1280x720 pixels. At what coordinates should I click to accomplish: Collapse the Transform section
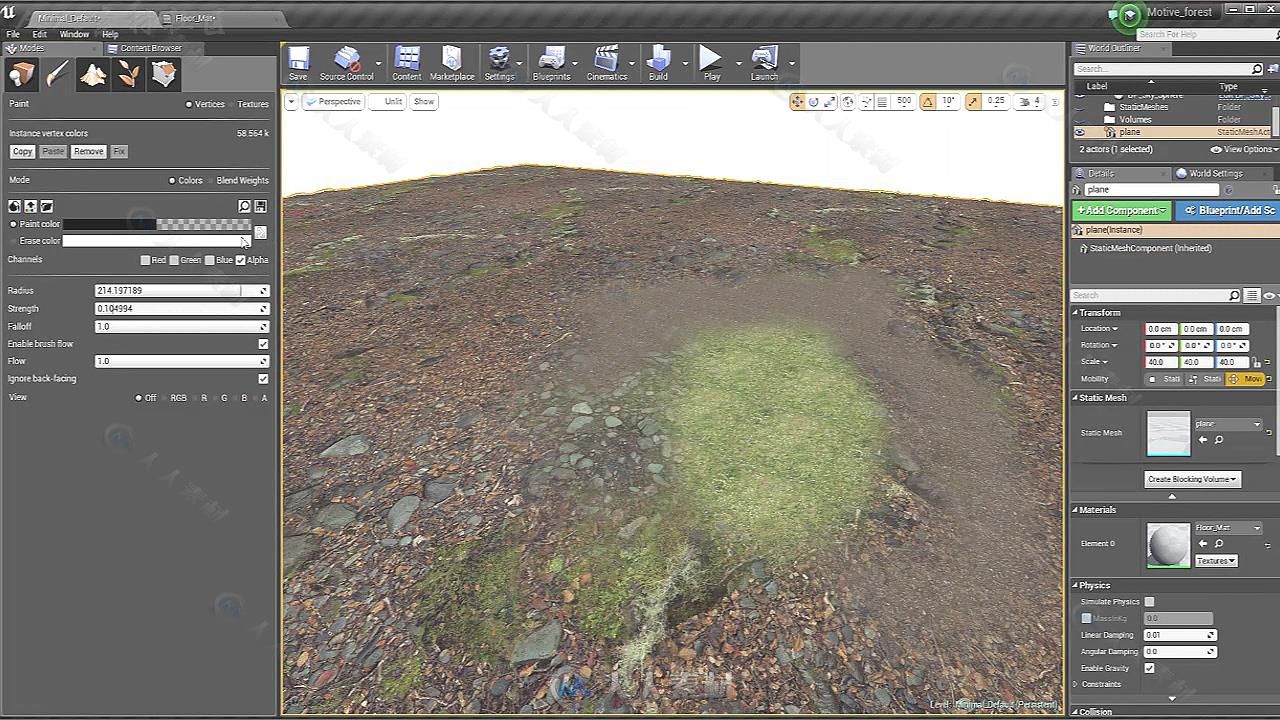point(1075,313)
